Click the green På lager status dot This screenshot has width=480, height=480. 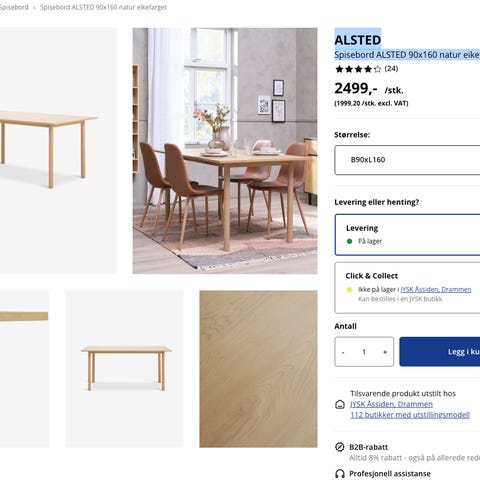349,241
